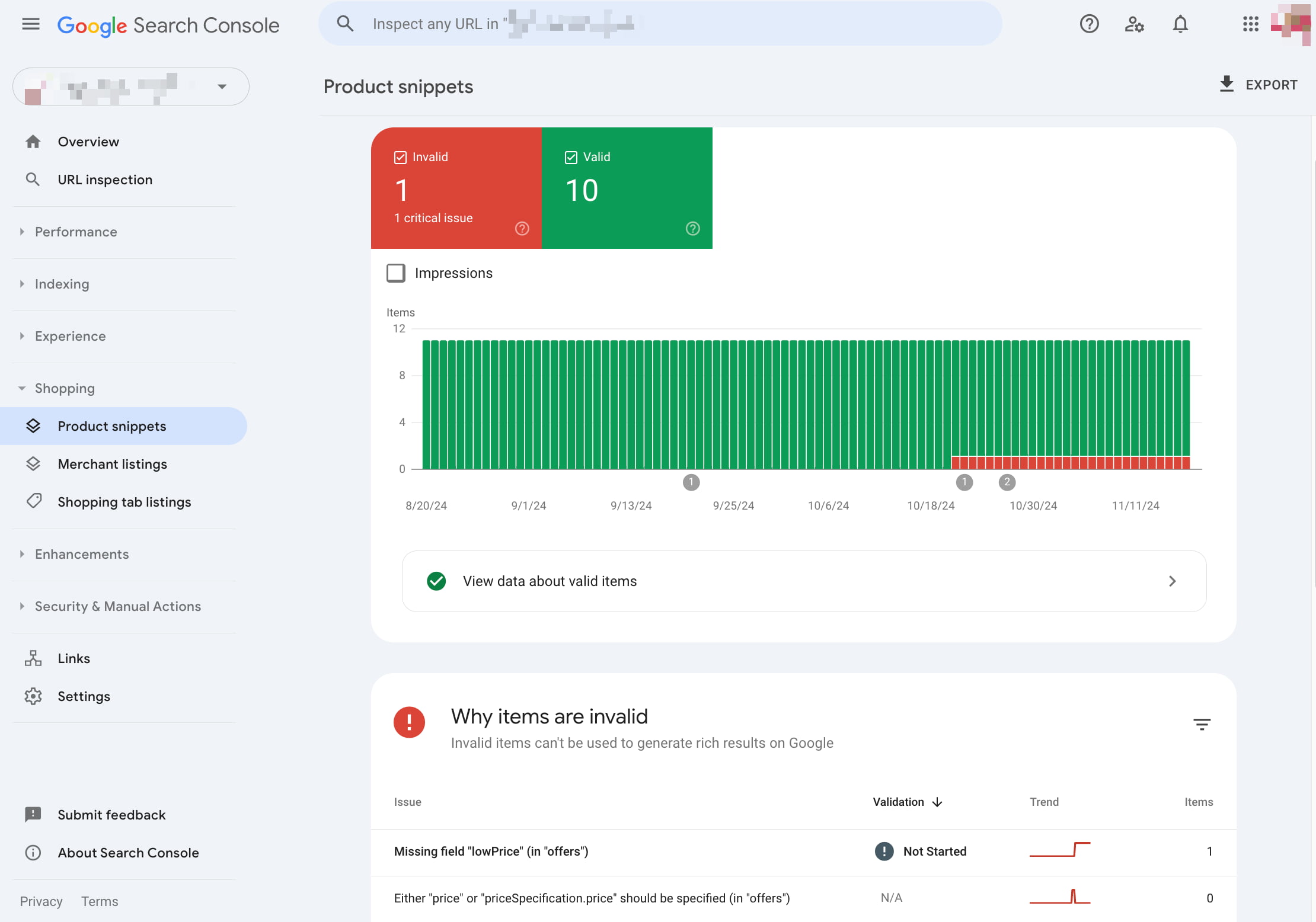This screenshot has height=922, width=1316.
Task: Open the hamburger main menu
Action: tap(31, 24)
